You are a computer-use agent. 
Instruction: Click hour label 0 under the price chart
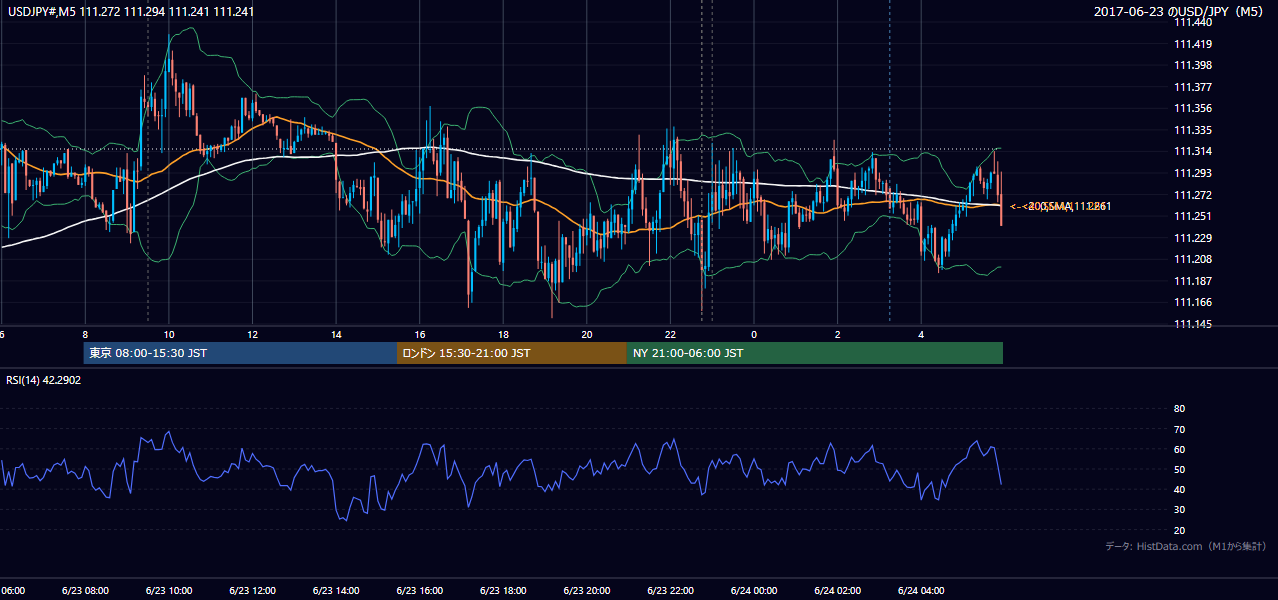point(754,335)
